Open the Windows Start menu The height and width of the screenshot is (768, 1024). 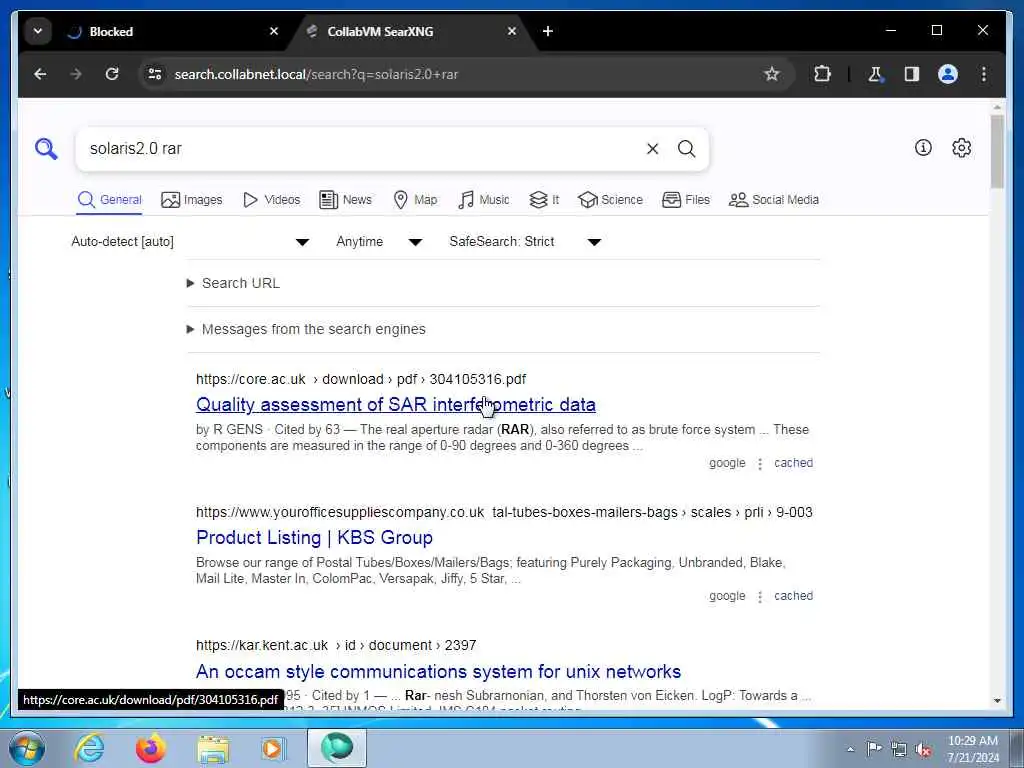(x=27, y=748)
